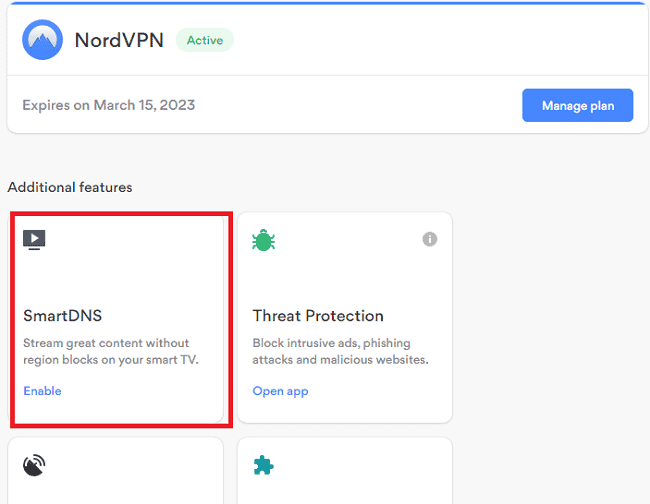Open the info icon on Threat Protection card

430,239
